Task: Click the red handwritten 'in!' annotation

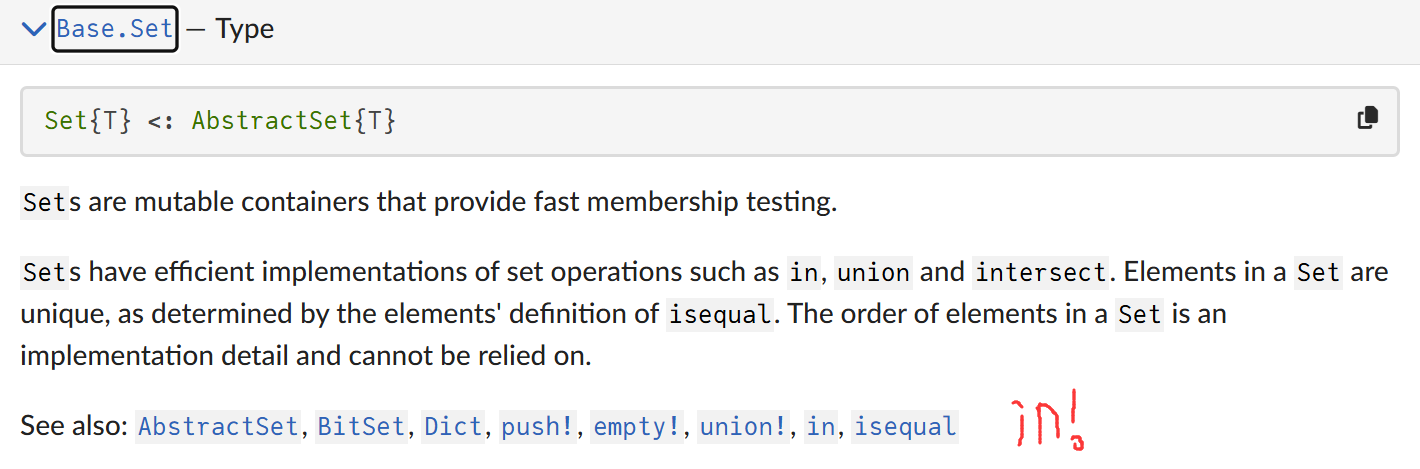Action: (1047, 424)
